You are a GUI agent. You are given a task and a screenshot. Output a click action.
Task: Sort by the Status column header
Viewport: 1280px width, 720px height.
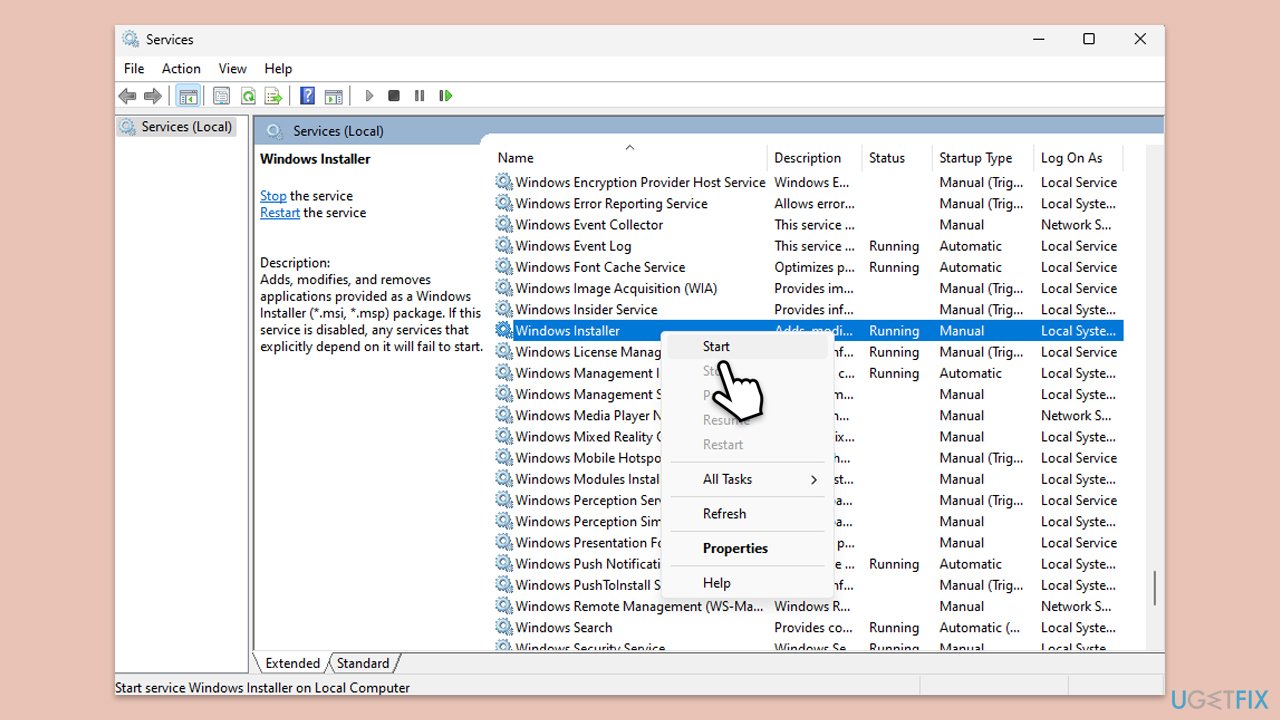coord(897,158)
